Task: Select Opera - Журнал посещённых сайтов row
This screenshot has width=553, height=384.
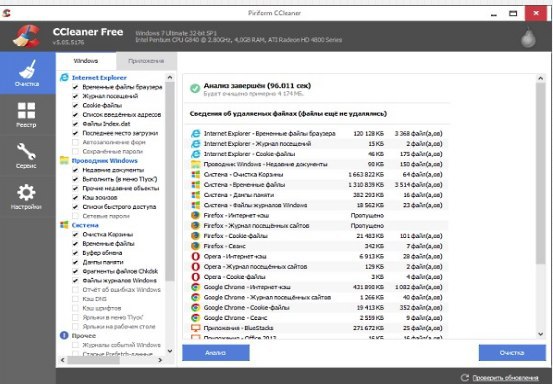Action: coord(316,267)
